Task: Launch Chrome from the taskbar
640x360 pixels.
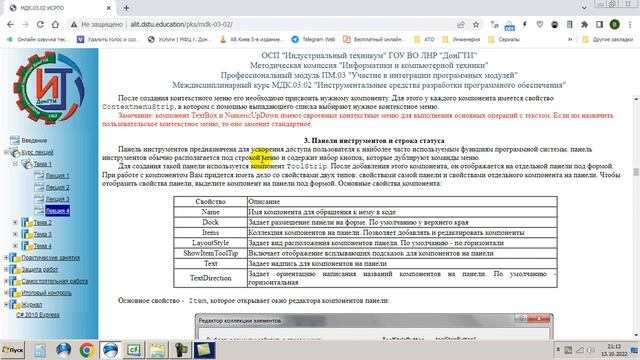Action: (87, 350)
